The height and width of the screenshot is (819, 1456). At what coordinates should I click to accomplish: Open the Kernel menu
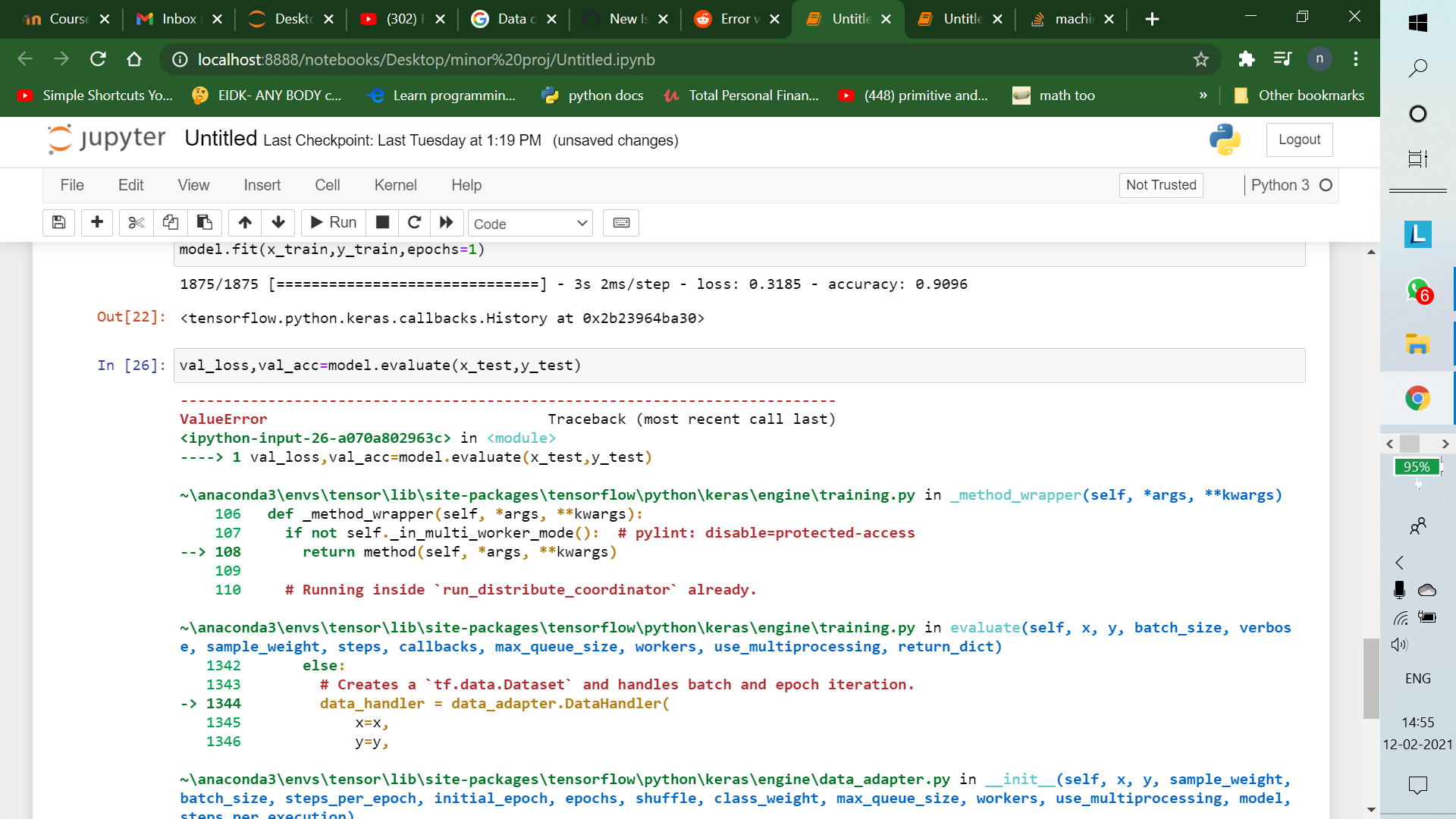coord(395,185)
